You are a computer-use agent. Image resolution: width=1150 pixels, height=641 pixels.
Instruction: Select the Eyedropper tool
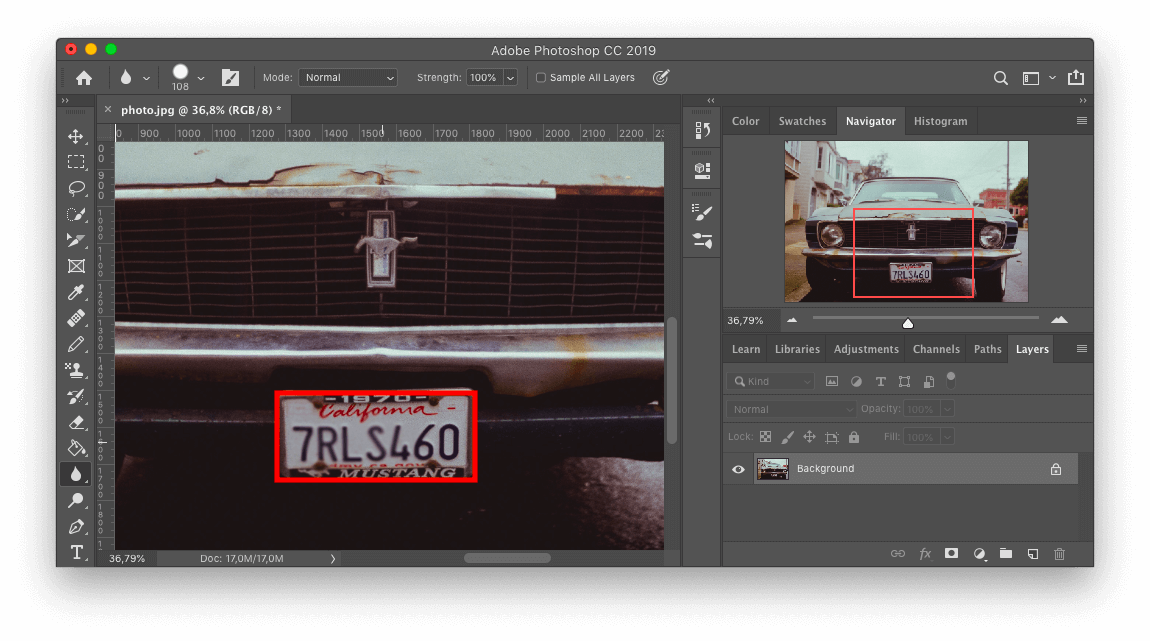click(76, 292)
